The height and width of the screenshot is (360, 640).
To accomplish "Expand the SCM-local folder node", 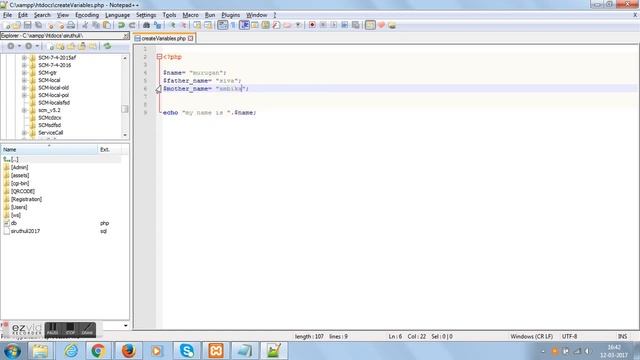I will [x=24, y=80].
